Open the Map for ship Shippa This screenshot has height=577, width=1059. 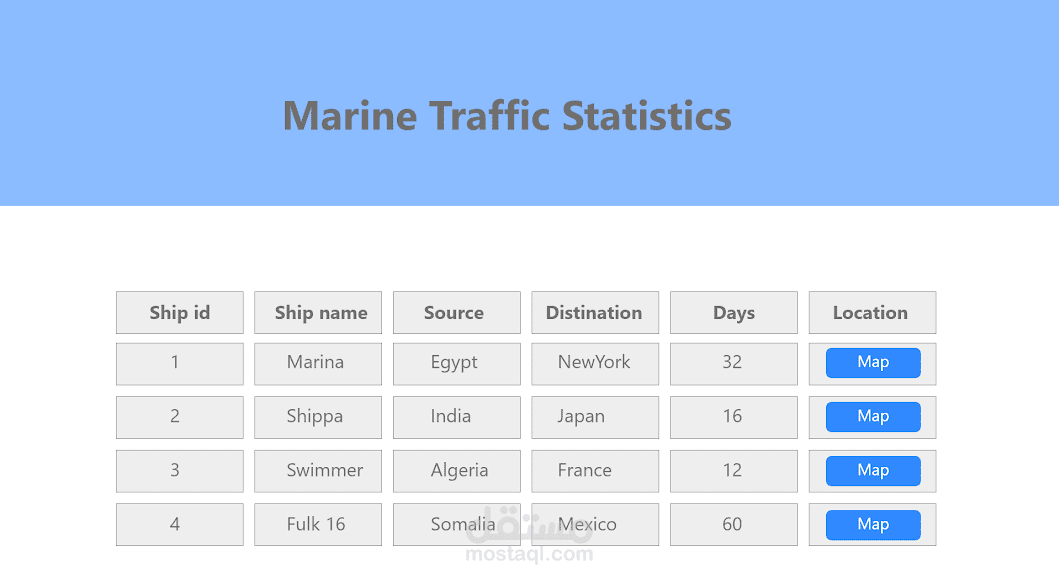click(x=873, y=417)
